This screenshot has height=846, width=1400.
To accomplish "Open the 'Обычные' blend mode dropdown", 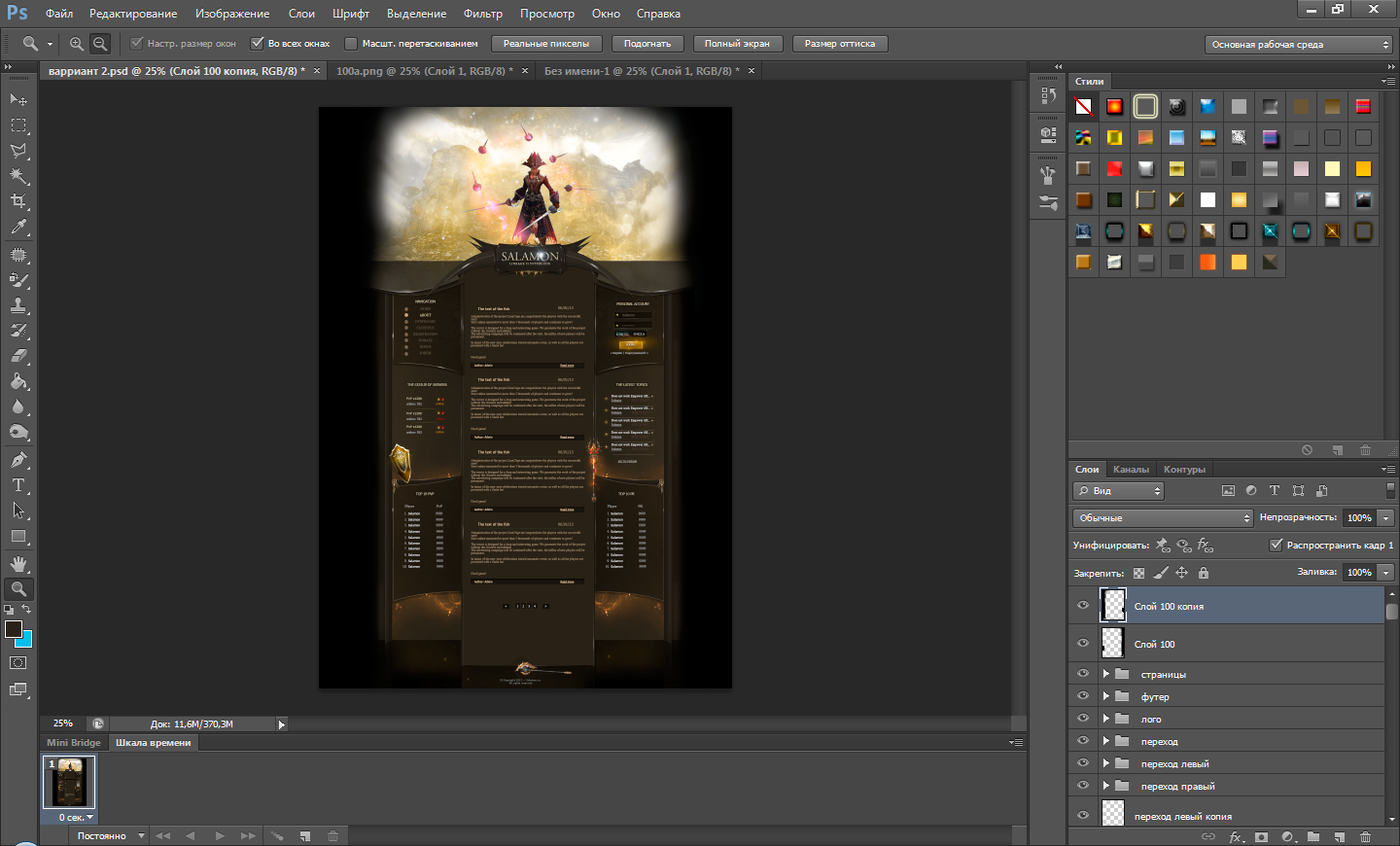I will coord(1163,517).
